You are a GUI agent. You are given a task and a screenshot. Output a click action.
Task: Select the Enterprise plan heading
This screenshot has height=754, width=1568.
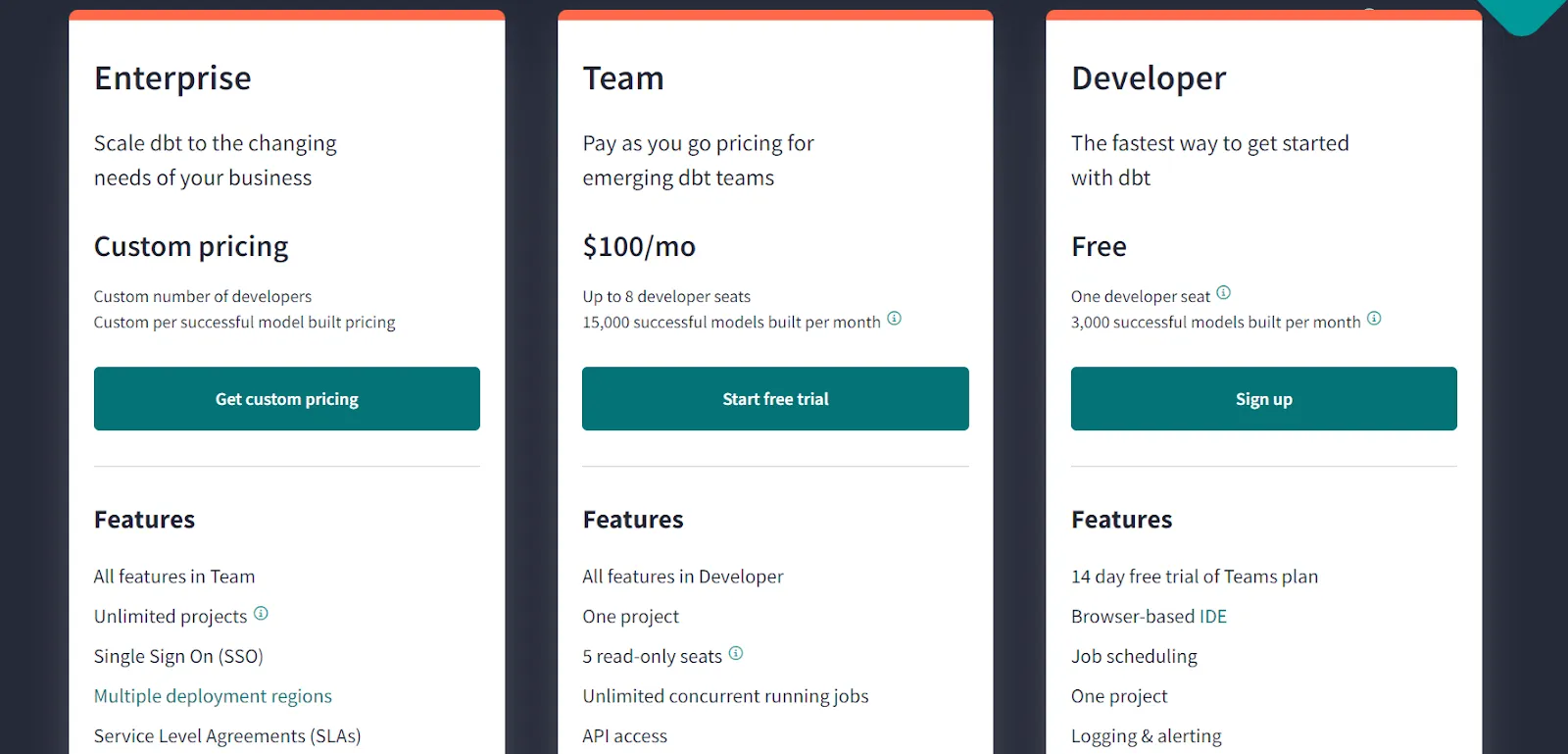click(x=172, y=78)
